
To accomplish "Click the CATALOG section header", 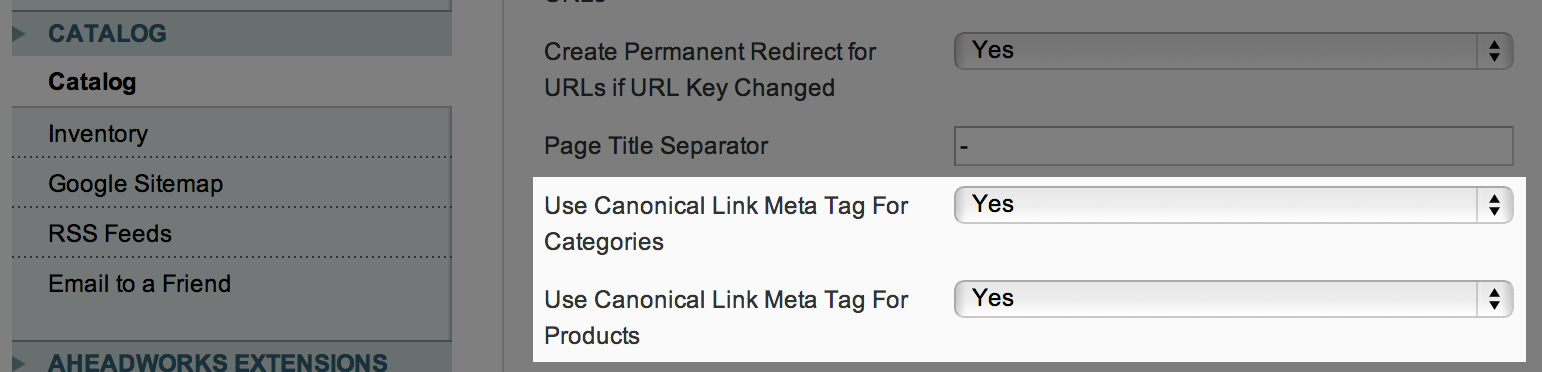I will pyautogui.click(x=108, y=34).
